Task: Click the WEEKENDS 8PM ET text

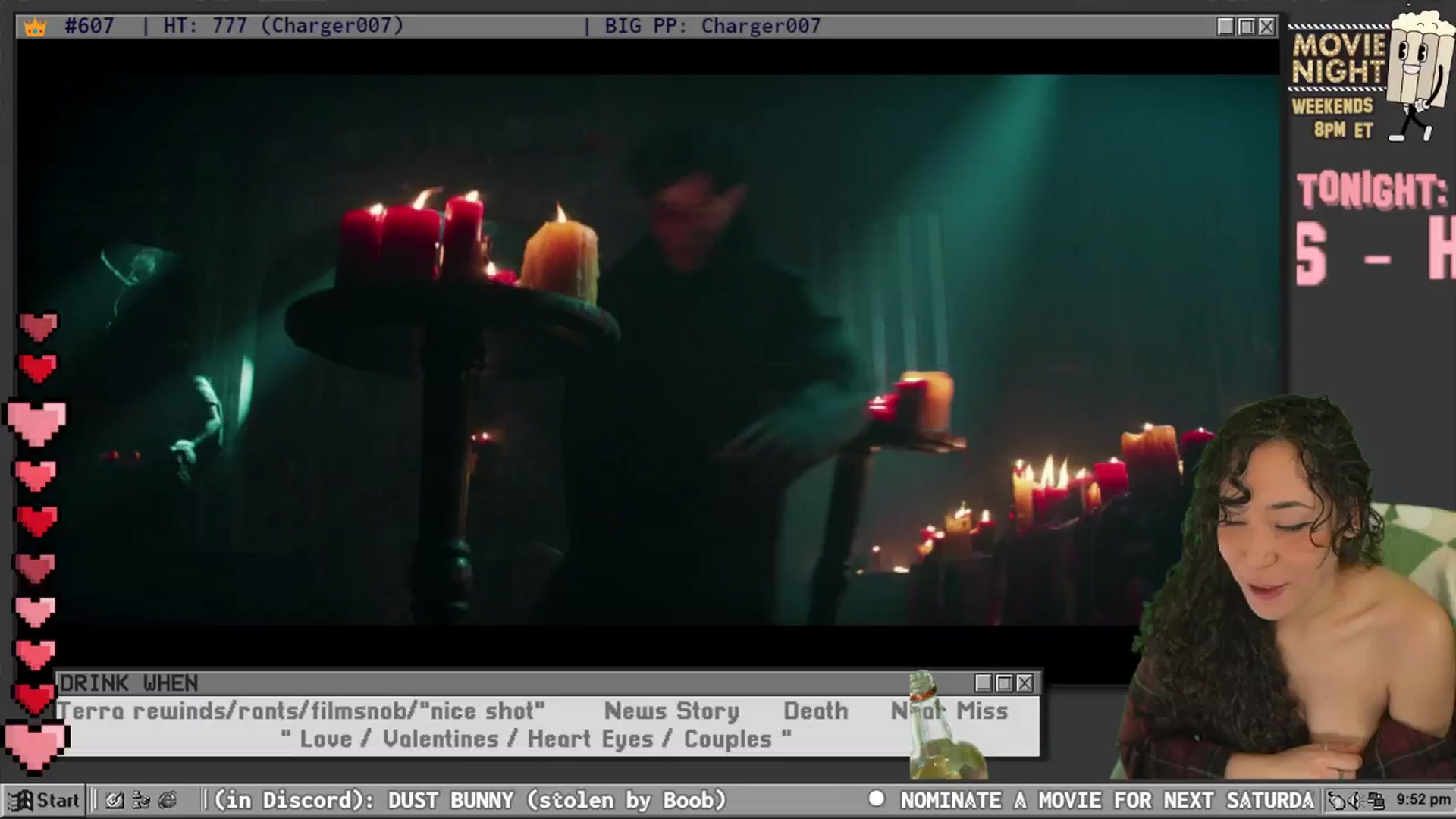Action: [1332, 118]
